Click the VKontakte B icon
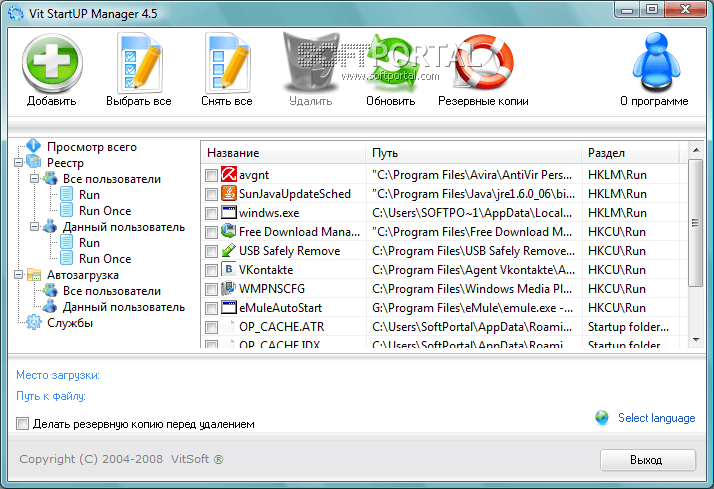The image size is (714, 489). (229, 269)
